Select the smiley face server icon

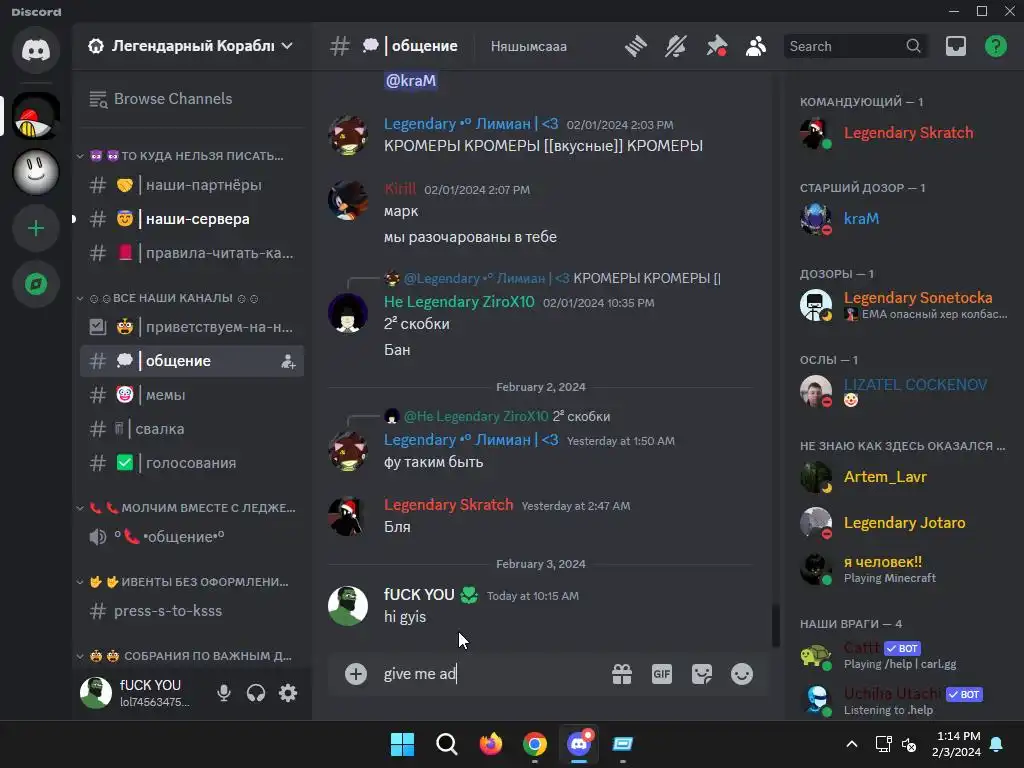[36, 172]
